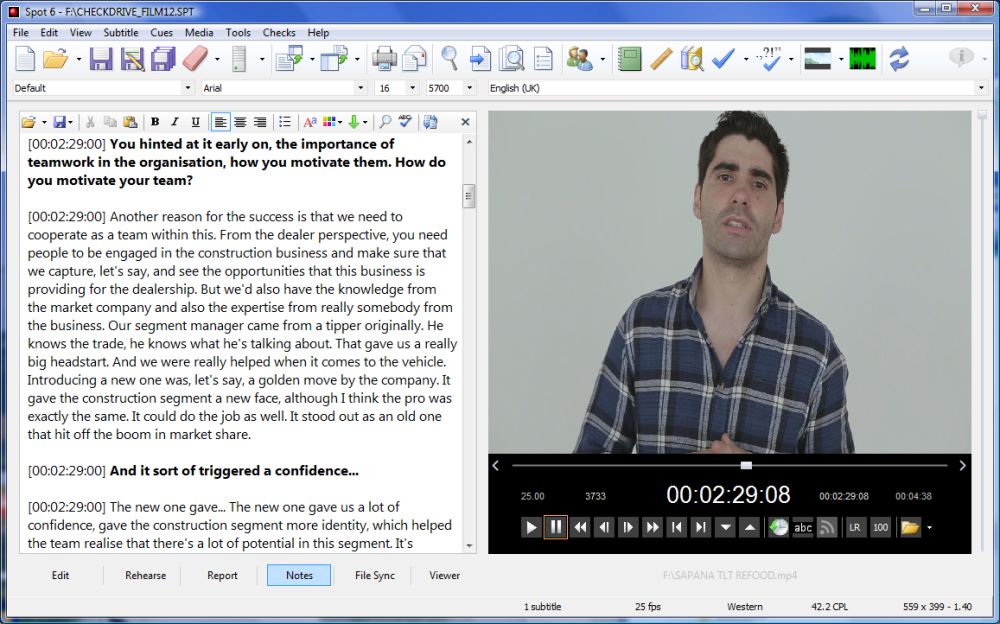Open the Tools menu
Screen dimensions: 1000x624
238,33
